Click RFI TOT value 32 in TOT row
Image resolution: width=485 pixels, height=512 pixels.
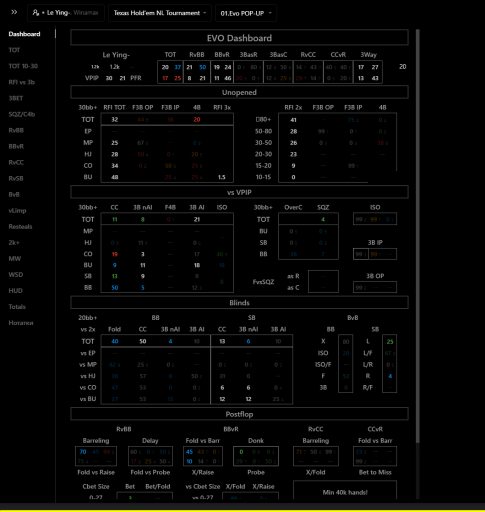click(115, 120)
